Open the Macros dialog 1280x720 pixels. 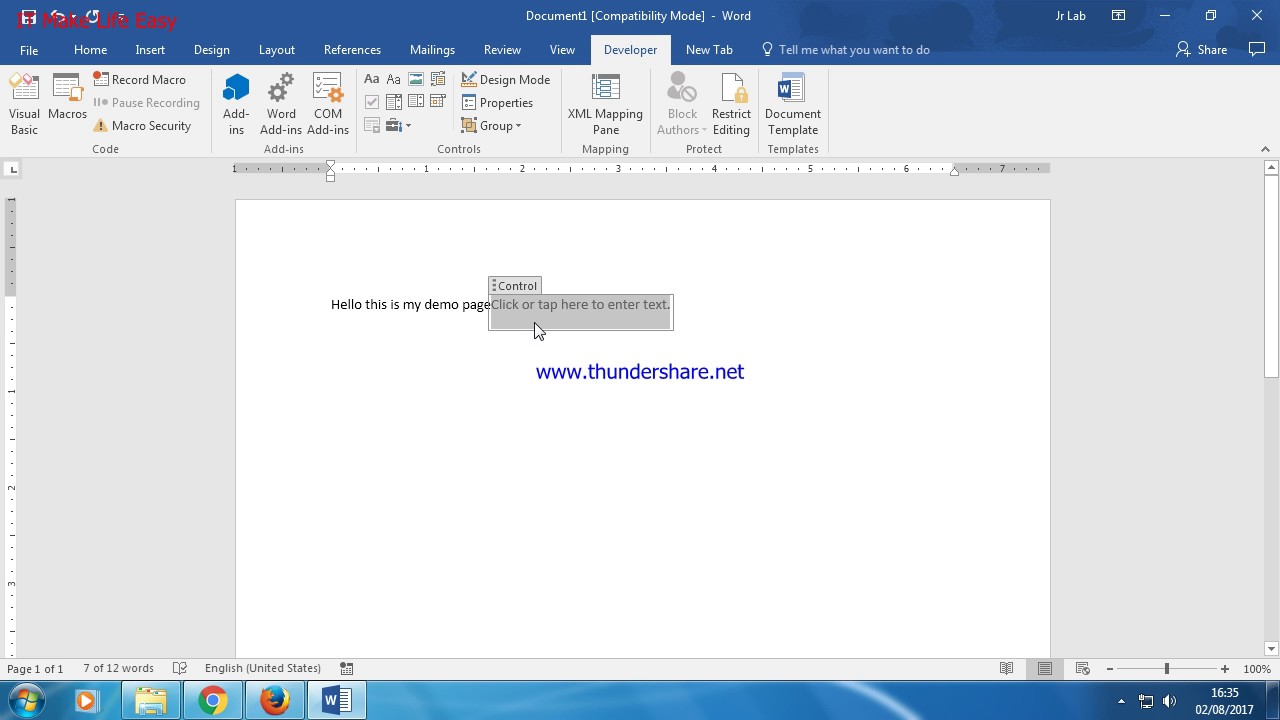pos(67,97)
